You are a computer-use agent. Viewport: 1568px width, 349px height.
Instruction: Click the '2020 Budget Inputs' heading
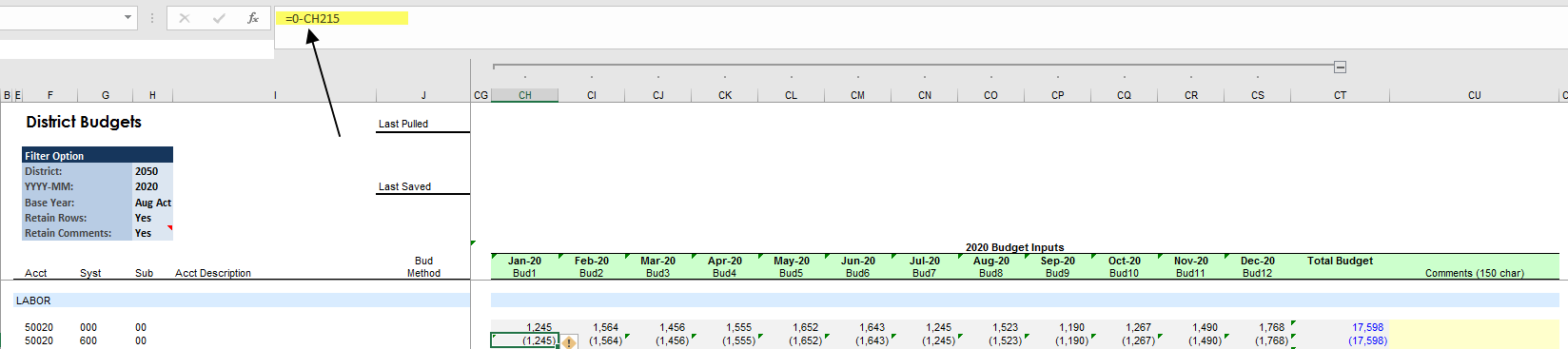coord(1014,247)
